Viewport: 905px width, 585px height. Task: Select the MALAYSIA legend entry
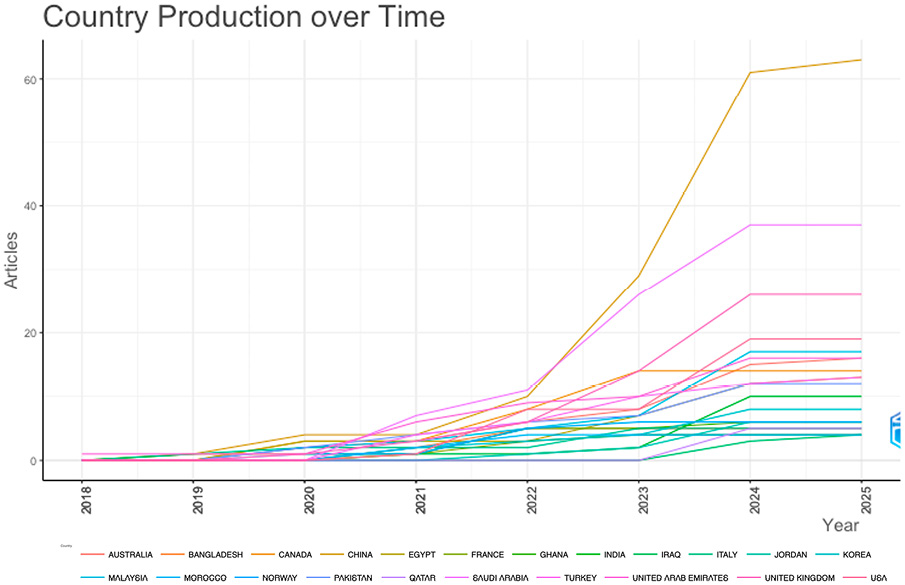131,578
